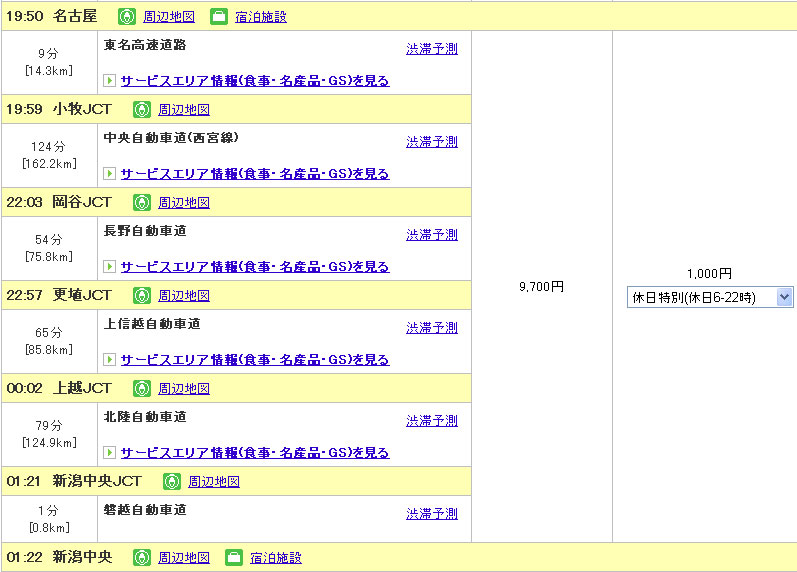Open 周辺地図 link for 小牧JCT
The height and width of the screenshot is (572, 797).
click(x=184, y=110)
